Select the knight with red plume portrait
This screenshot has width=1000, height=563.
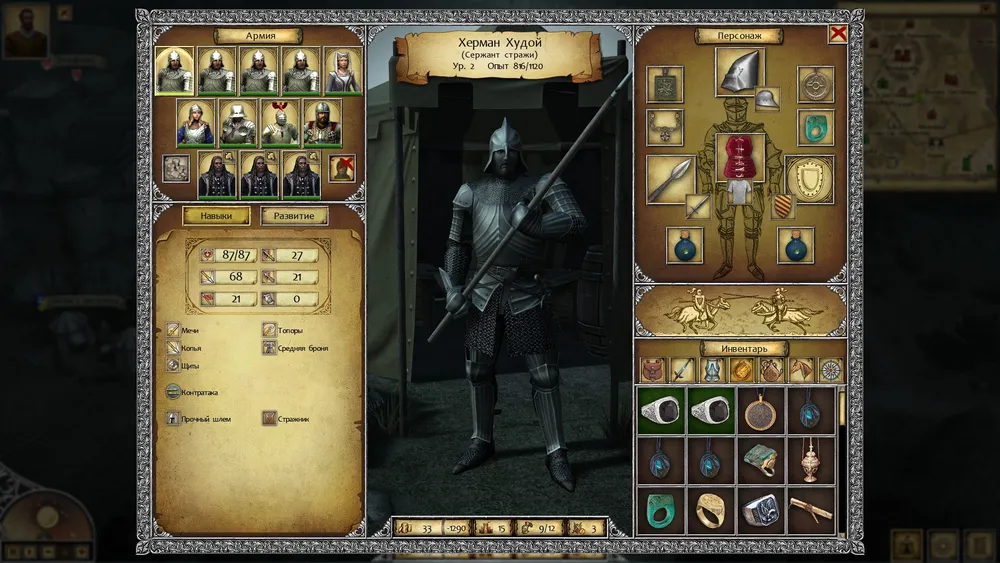[280, 123]
